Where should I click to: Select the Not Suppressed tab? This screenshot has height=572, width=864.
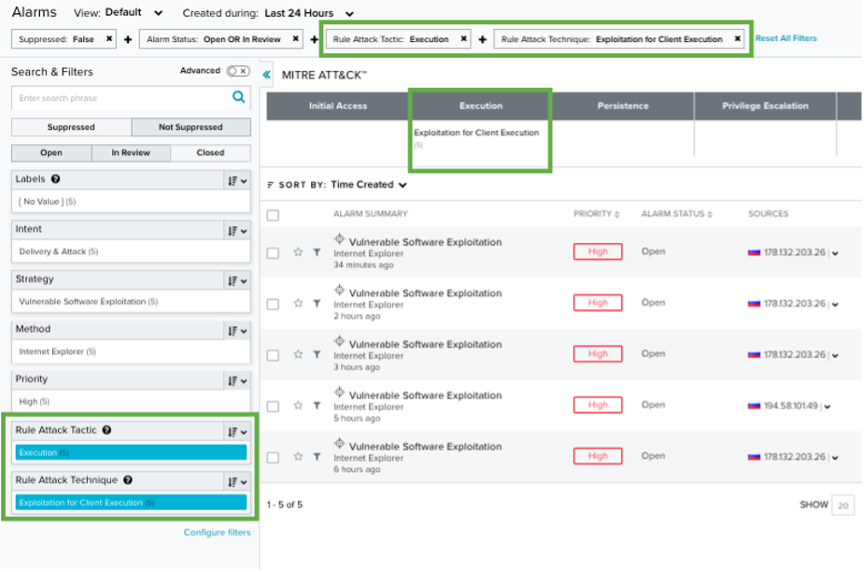pyautogui.click(x=191, y=127)
